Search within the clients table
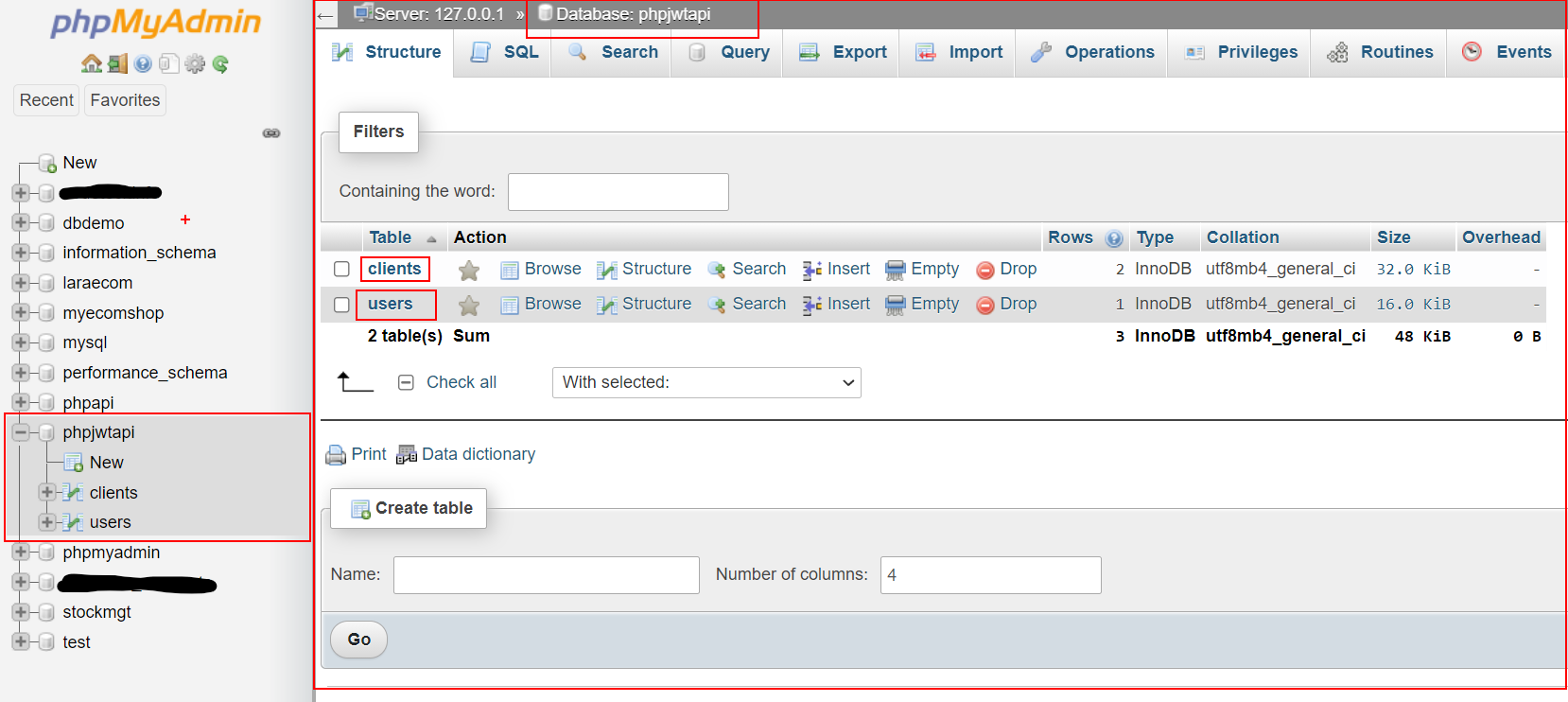 tap(747, 270)
